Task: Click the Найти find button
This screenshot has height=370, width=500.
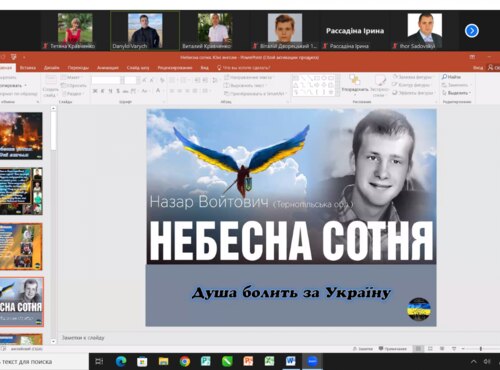Action: (x=451, y=77)
